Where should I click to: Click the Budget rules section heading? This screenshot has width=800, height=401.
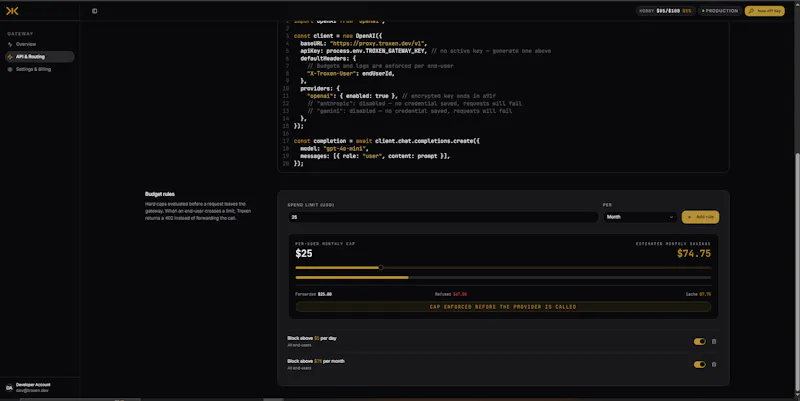(160, 194)
